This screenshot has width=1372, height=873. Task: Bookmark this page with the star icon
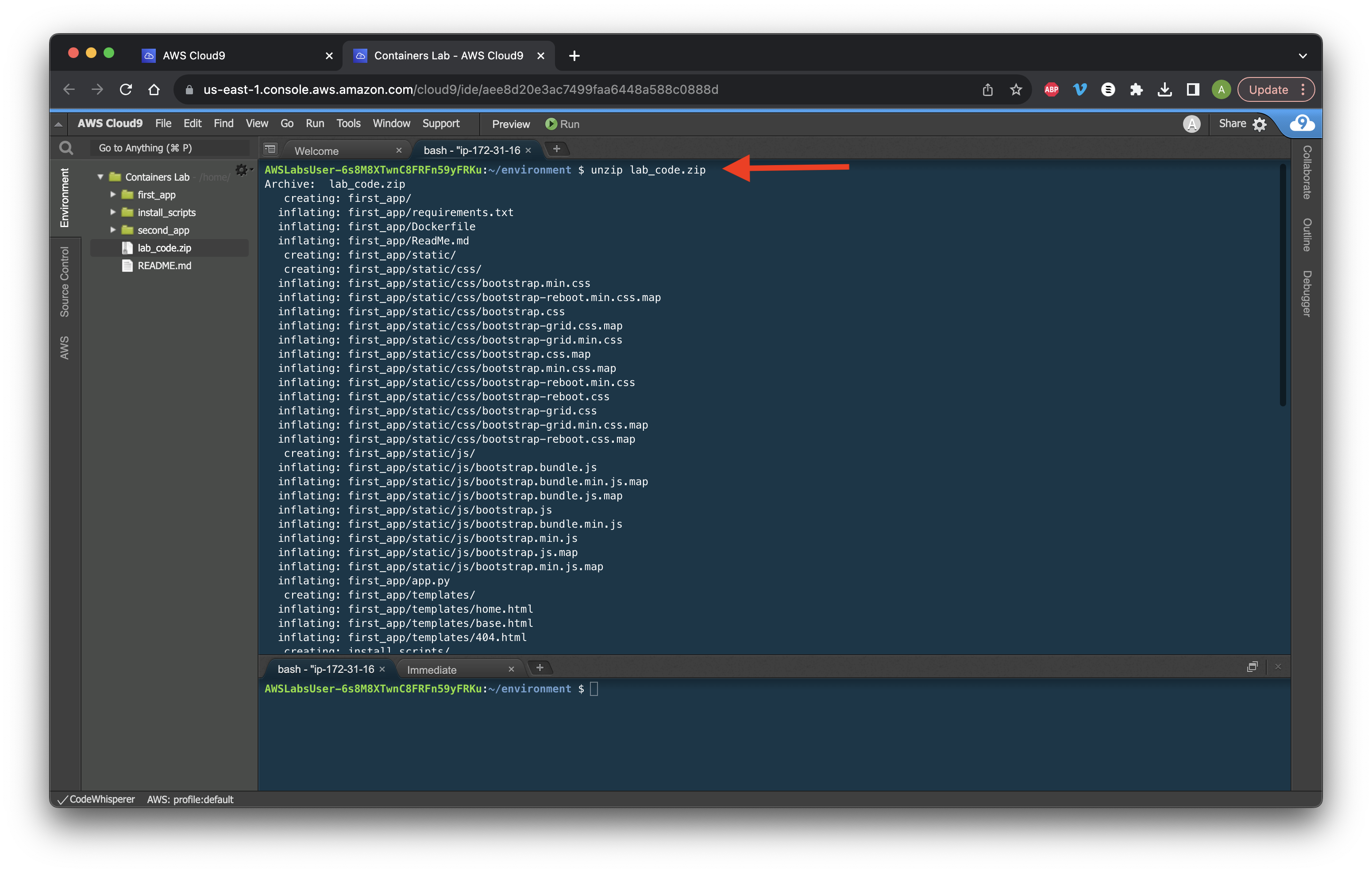[x=1016, y=89]
